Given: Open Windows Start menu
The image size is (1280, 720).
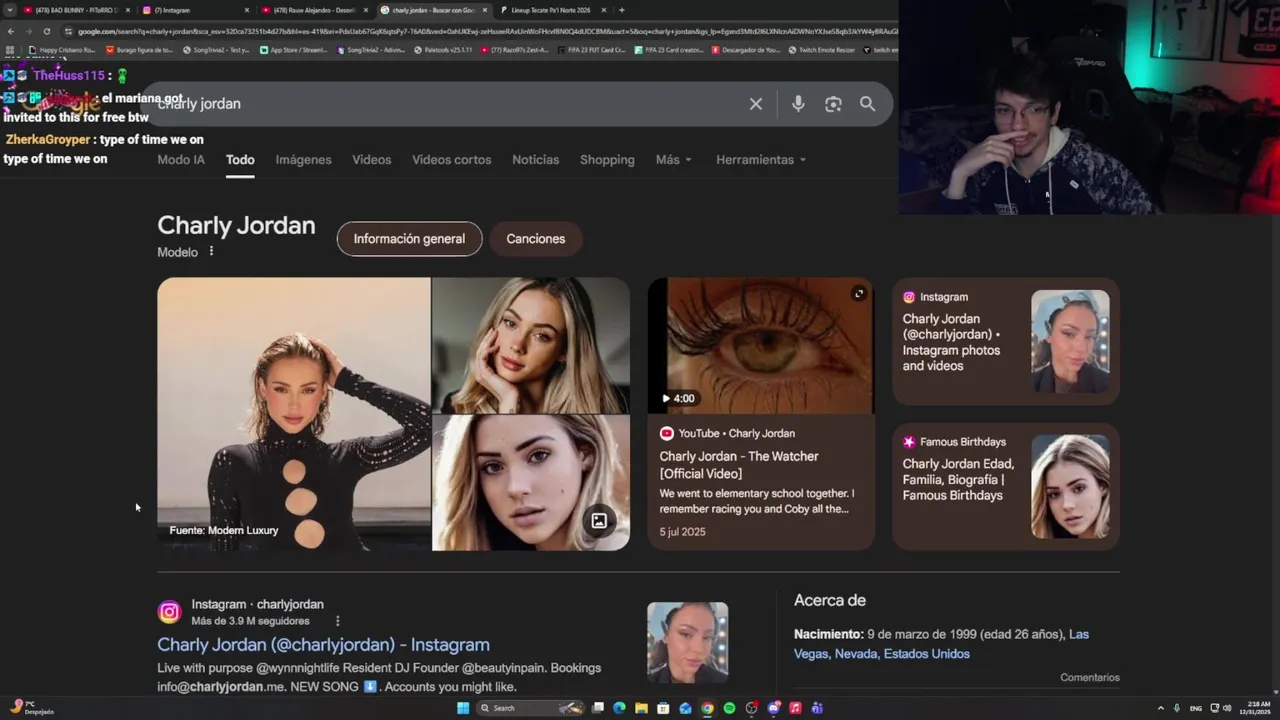Looking at the screenshot, I should pyautogui.click(x=463, y=708).
